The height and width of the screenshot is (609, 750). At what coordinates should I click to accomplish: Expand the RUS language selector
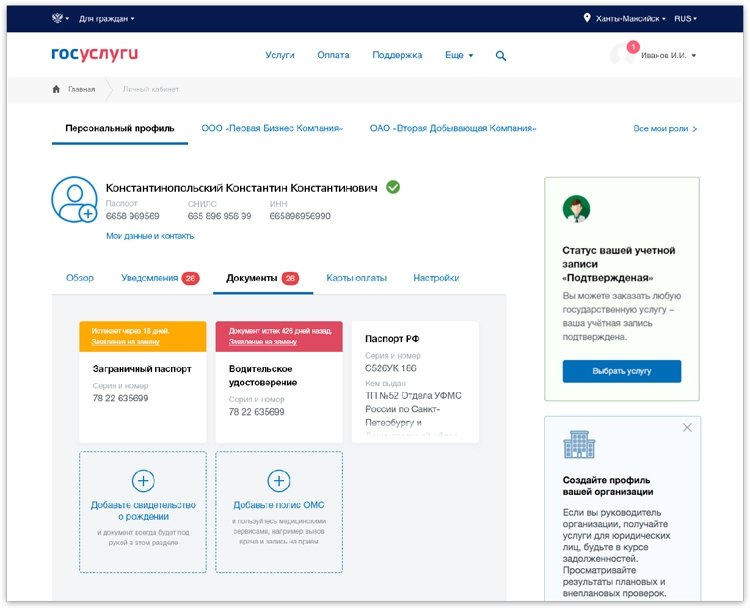pos(685,19)
